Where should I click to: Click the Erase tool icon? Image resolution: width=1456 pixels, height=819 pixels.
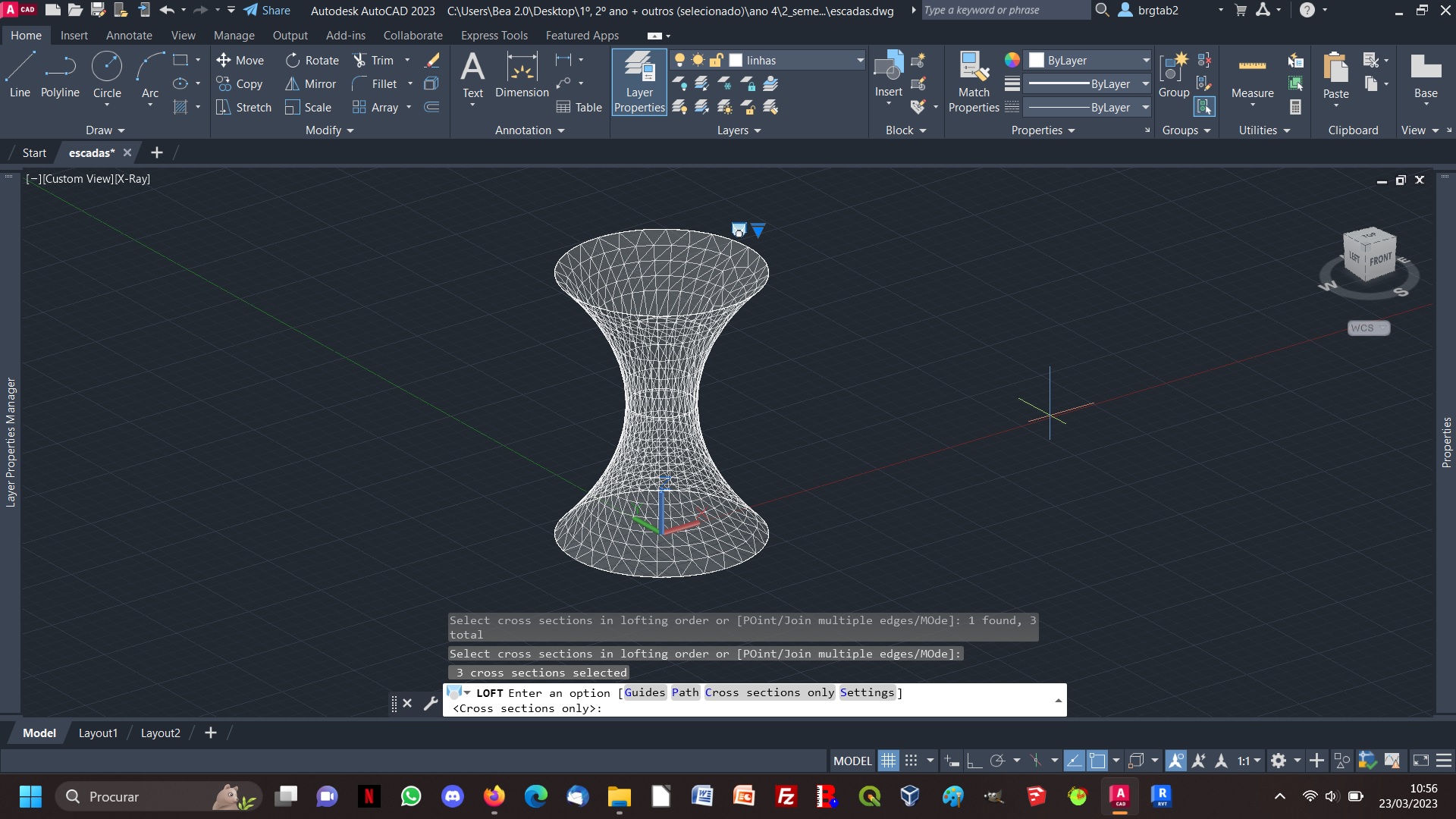pyautogui.click(x=432, y=60)
